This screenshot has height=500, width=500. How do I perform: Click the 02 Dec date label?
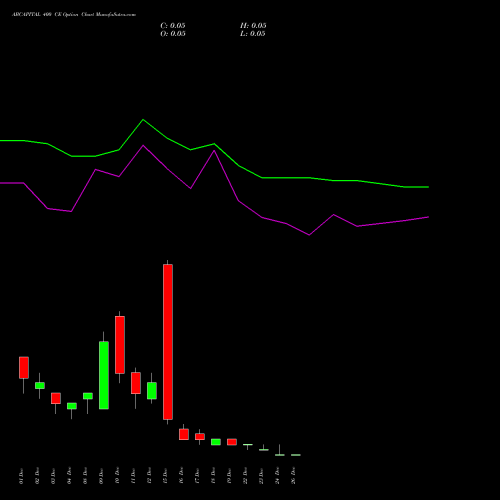coord(37,476)
